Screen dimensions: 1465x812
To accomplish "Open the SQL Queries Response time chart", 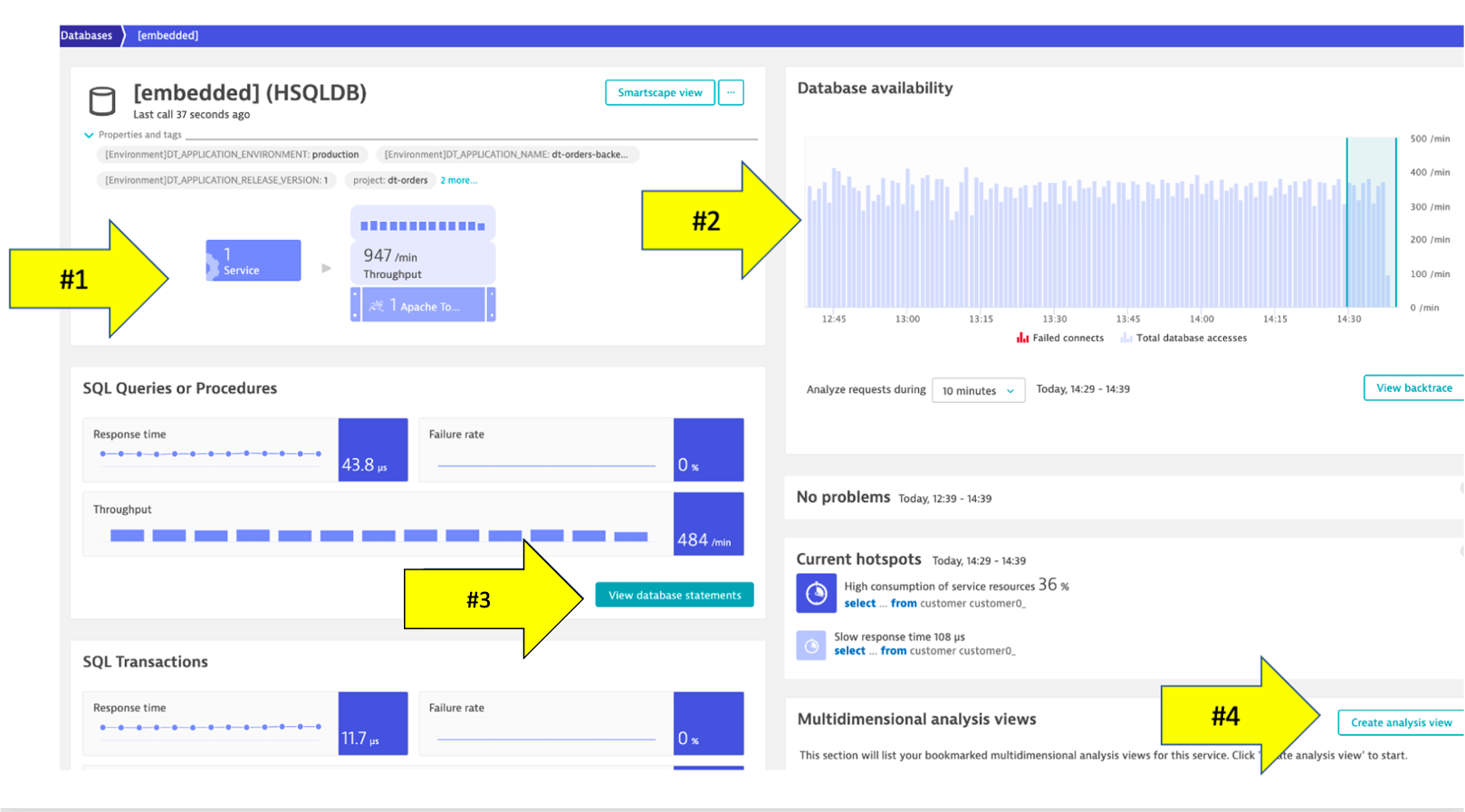I will tap(210, 450).
